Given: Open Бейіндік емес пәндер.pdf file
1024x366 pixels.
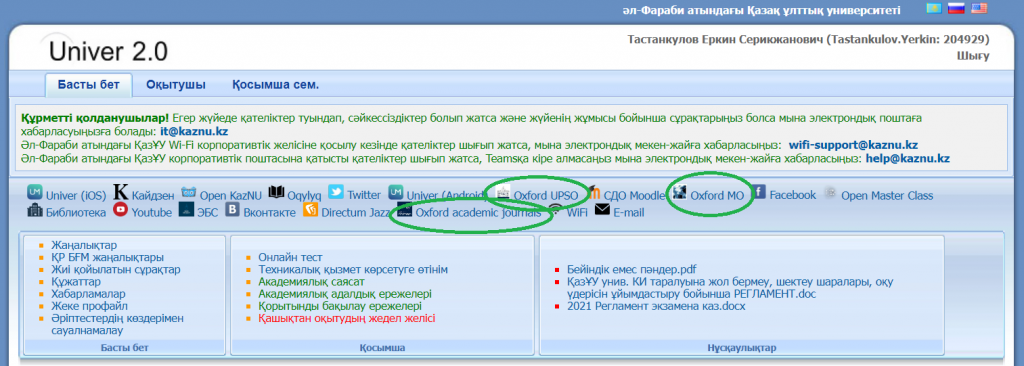Looking at the screenshot, I should (x=632, y=269).
